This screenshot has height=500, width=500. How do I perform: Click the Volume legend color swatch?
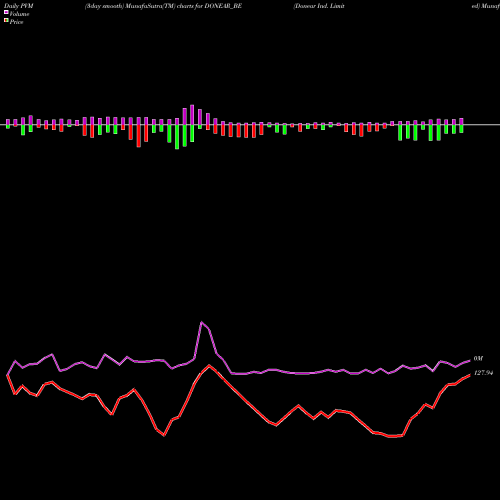tap(6, 12)
